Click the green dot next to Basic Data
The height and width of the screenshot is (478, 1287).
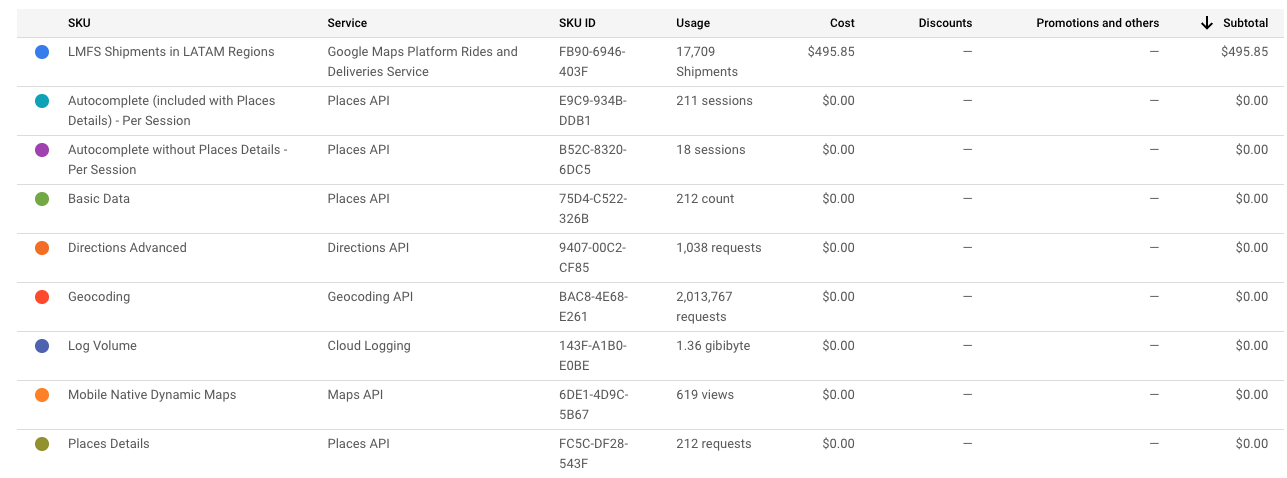[x=42, y=199]
